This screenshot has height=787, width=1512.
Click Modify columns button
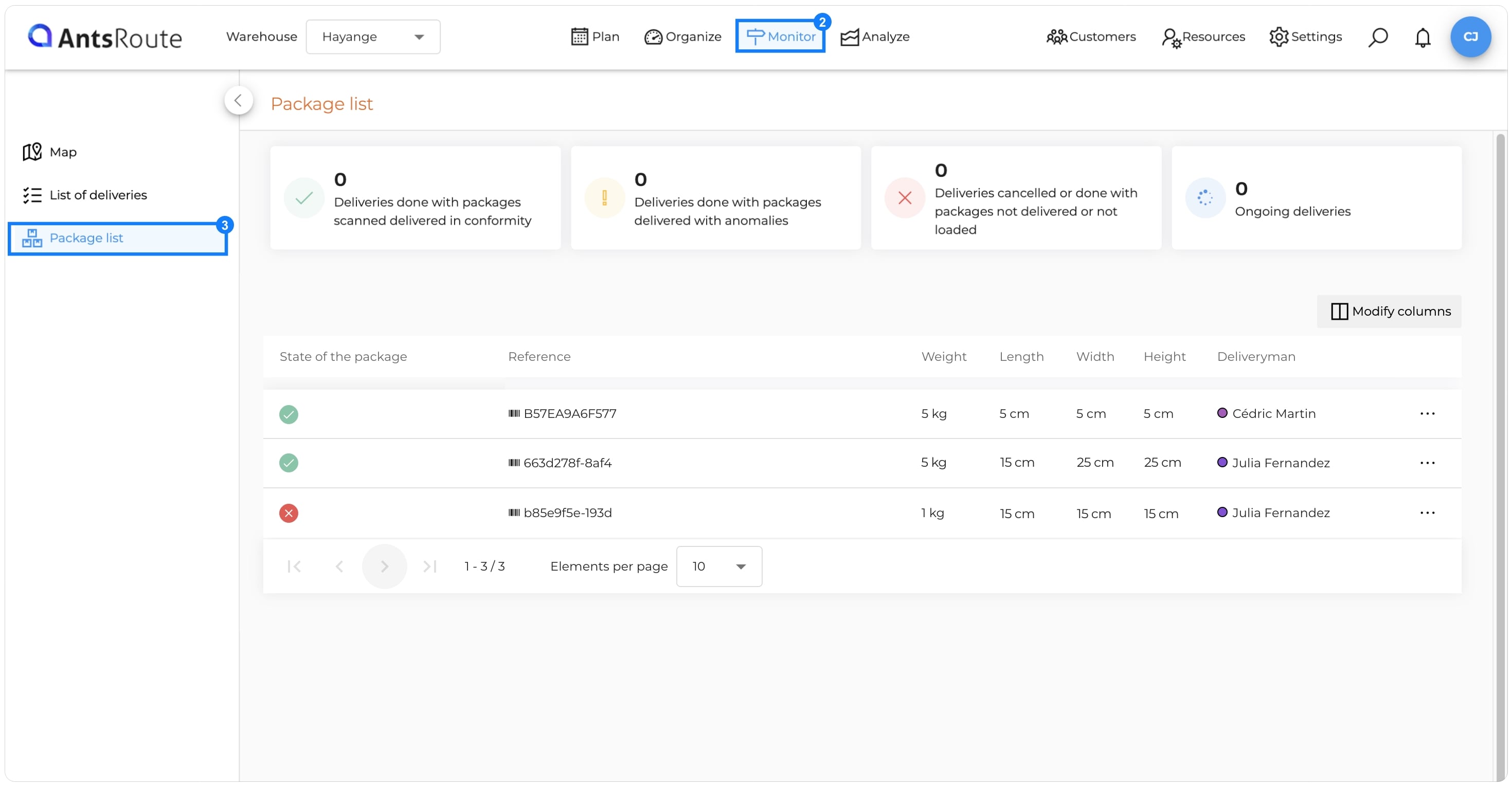(1389, 311)
